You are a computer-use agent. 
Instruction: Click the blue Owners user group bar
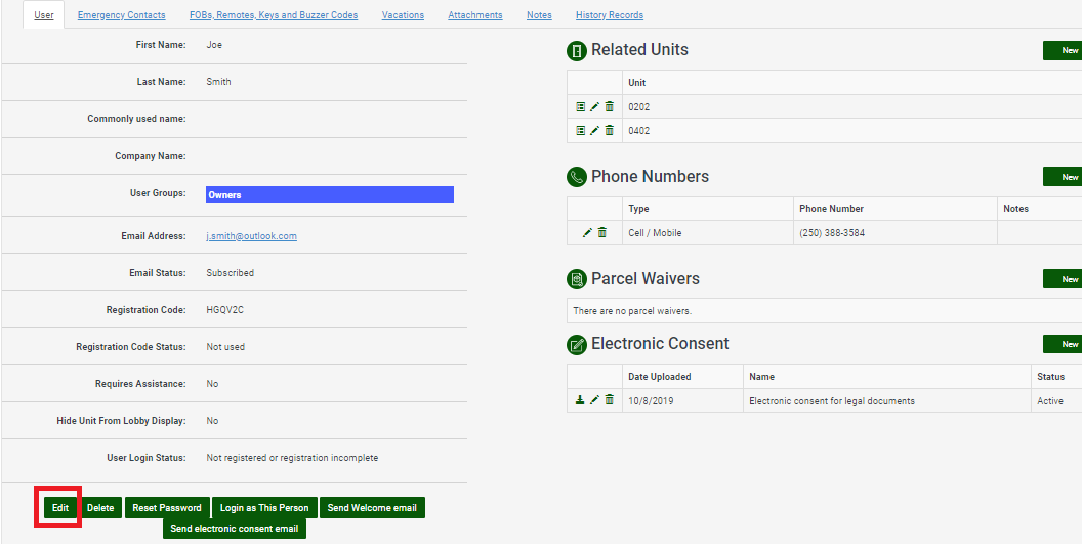[330, 195]
